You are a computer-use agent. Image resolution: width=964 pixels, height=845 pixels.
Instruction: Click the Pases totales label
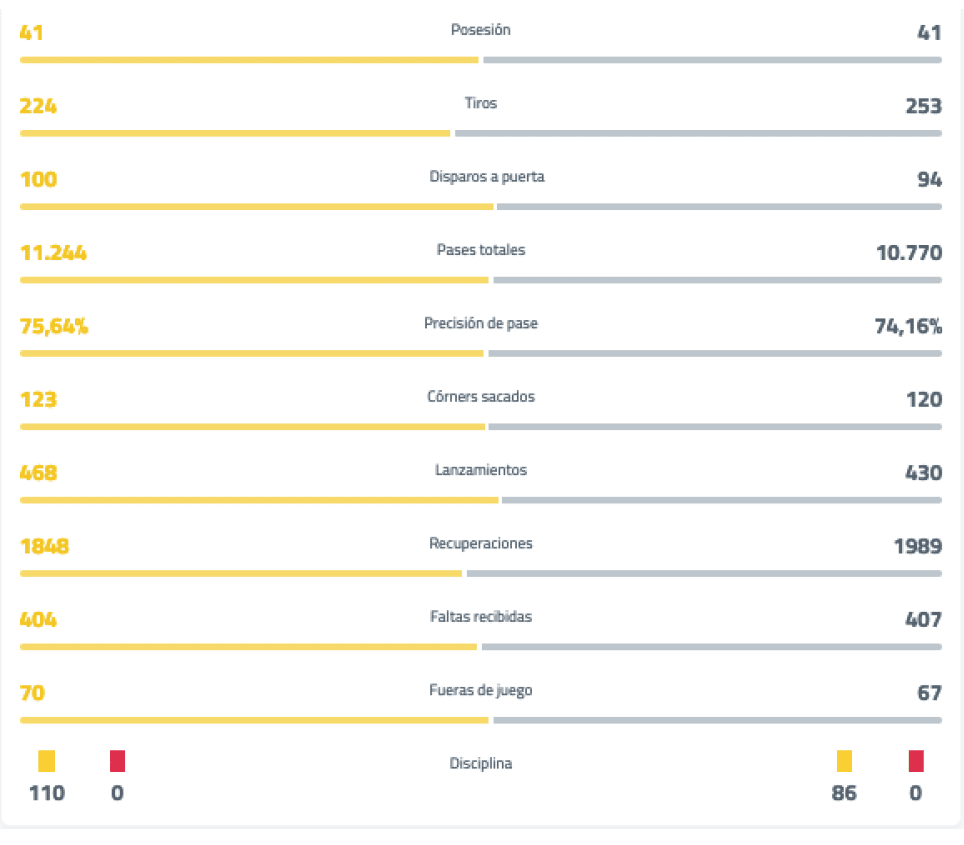[481, 250]
